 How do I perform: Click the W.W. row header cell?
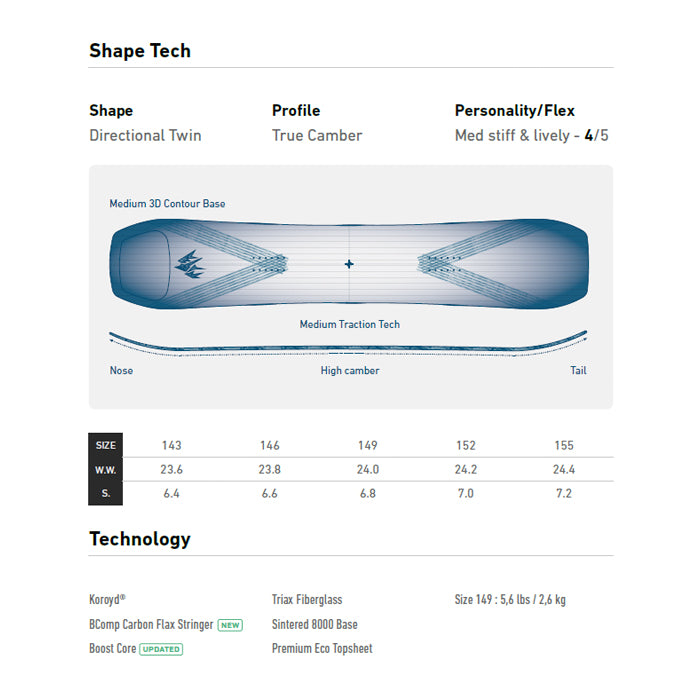click(105, 470)
